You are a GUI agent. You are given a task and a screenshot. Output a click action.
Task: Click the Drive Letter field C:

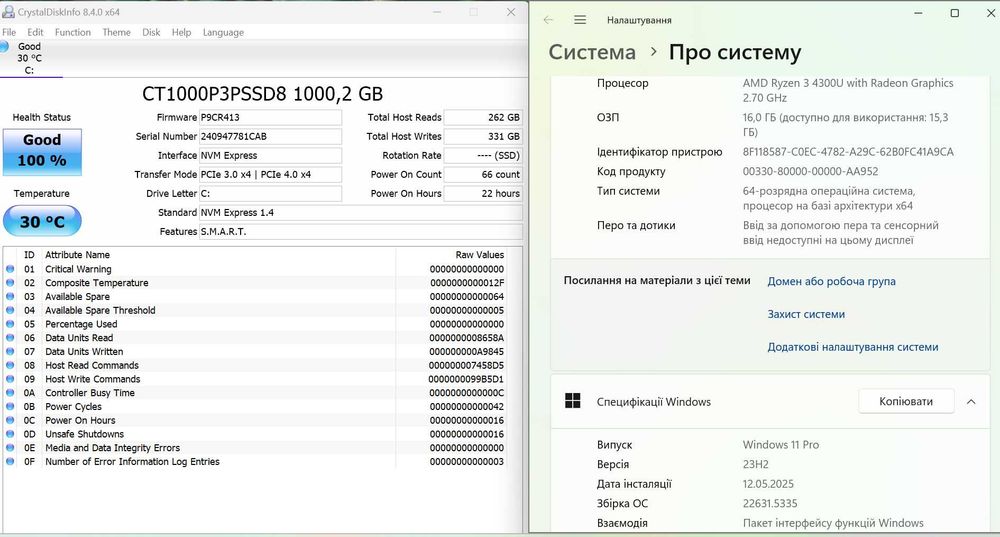(x=270, y=193)
